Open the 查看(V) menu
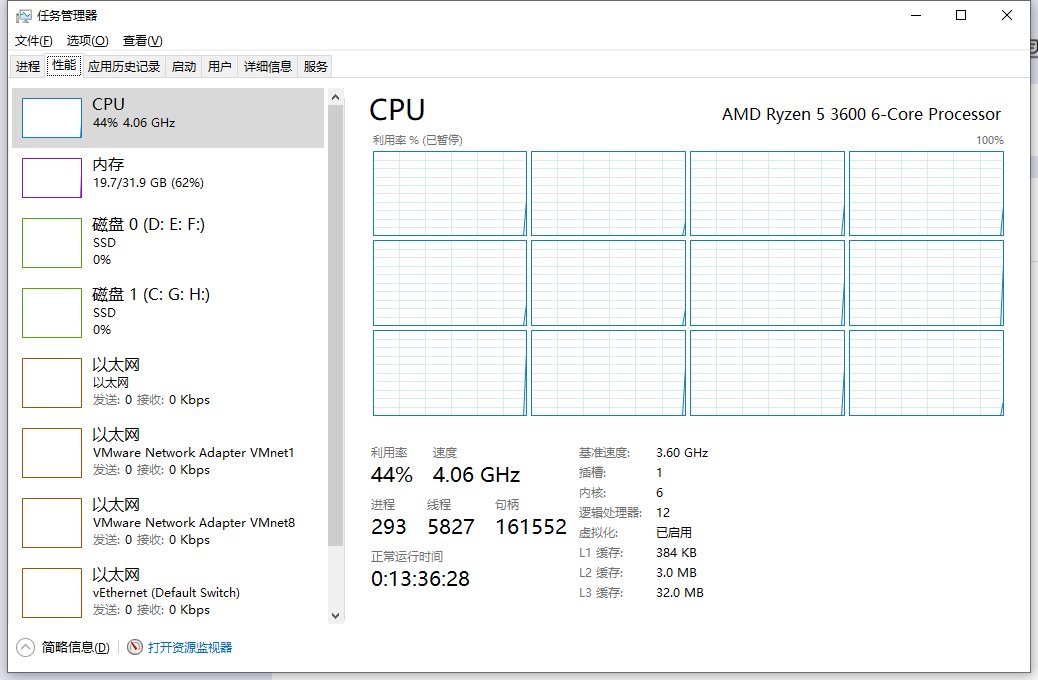The image size is (1038, 680). pos(142,41)
